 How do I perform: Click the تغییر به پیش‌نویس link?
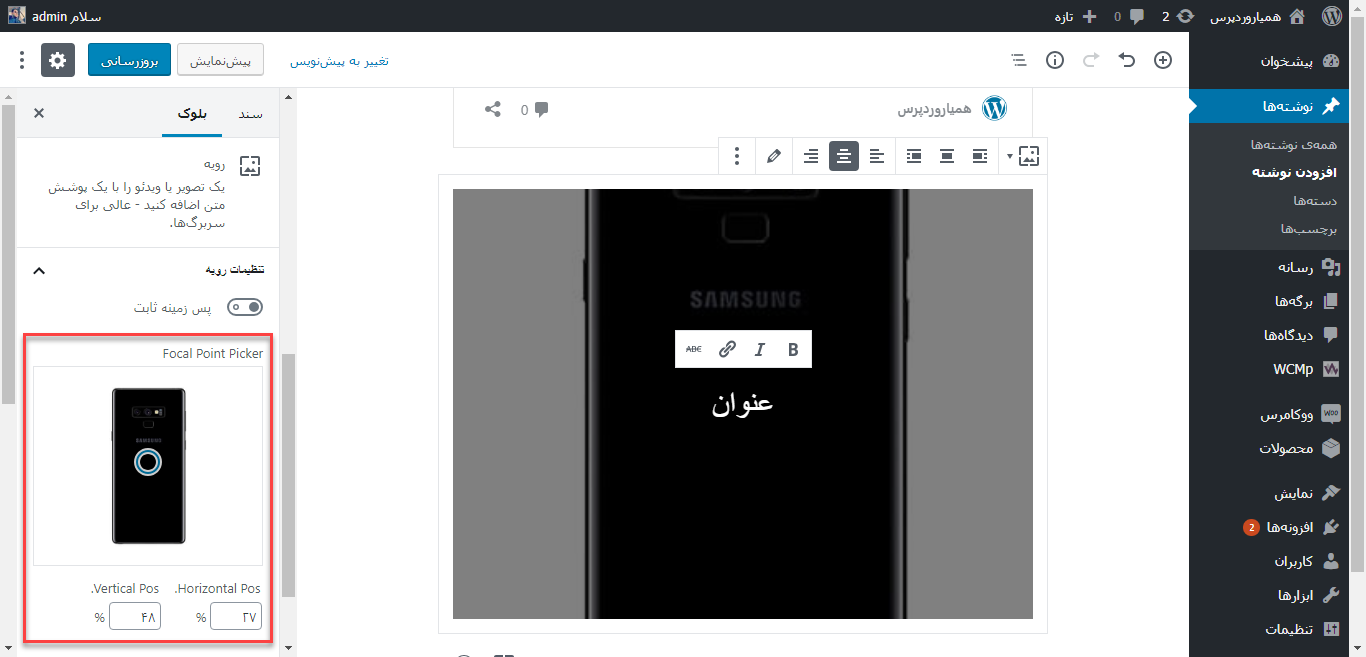click(339, 61)
